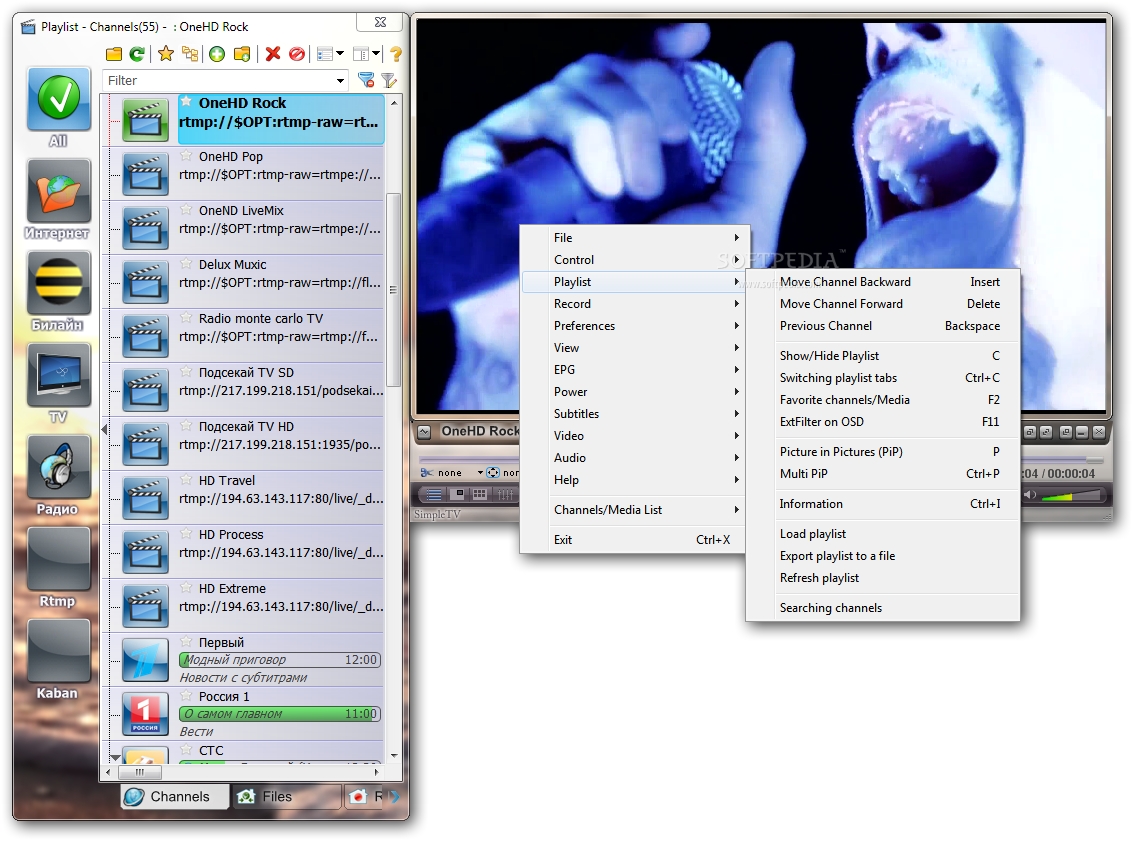Click the scissors crop icon in player
1133x841 pixels.
pyautogui.click(x=426, y=473)
